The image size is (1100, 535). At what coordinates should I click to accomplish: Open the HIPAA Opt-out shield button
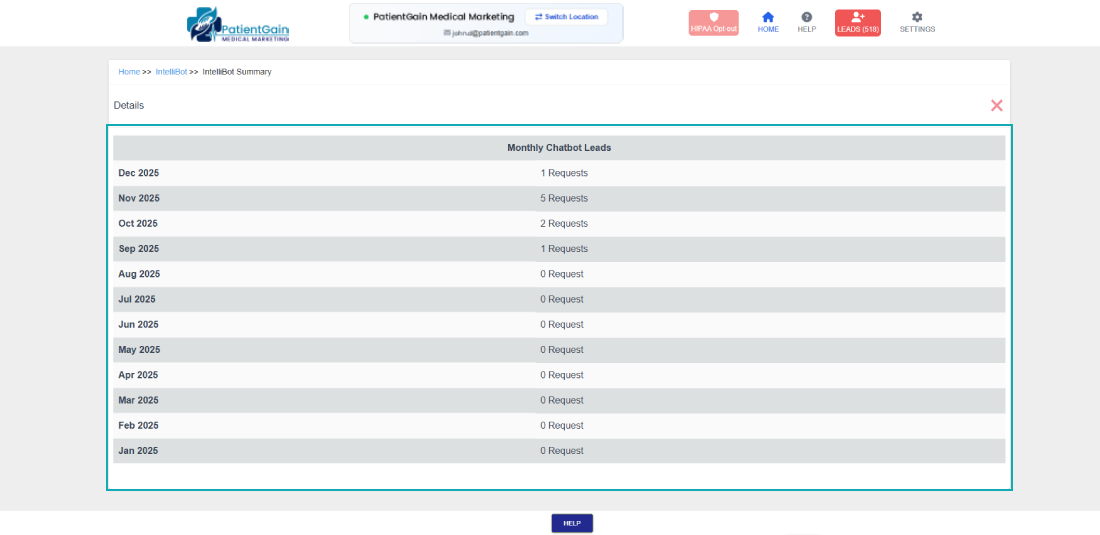coord(713,22)
